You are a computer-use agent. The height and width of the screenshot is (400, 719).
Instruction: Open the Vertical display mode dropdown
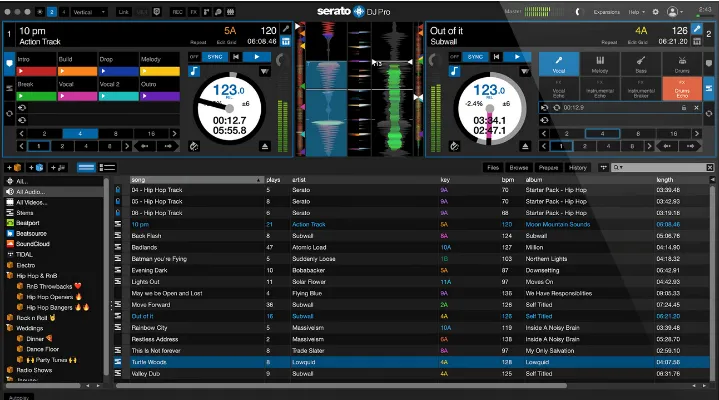click(88, 12)
